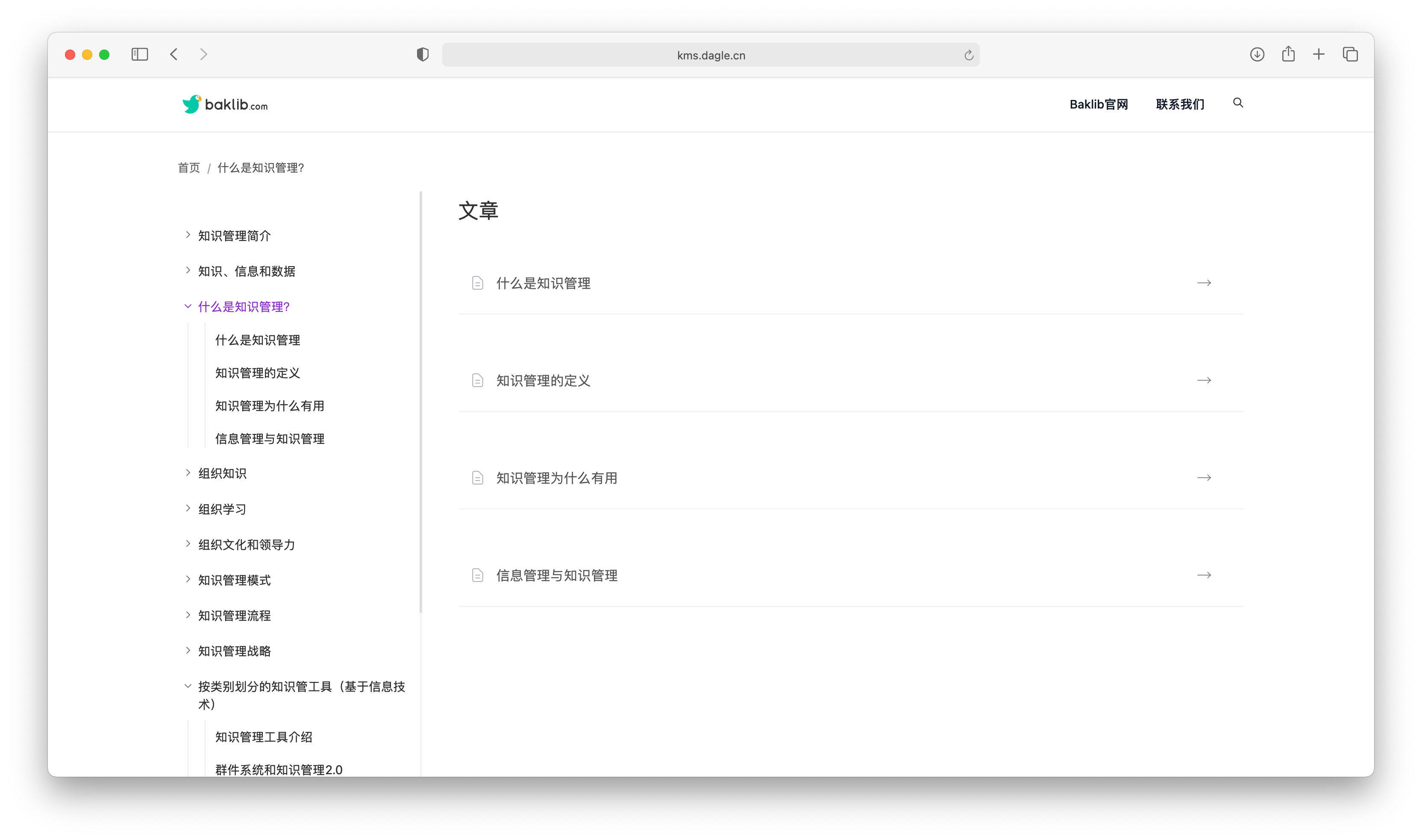The width and height of the screenshot is (1422, 840).
Task: Click document icon beside 知识管理的定义 article
Action: (x=477, y=380)
